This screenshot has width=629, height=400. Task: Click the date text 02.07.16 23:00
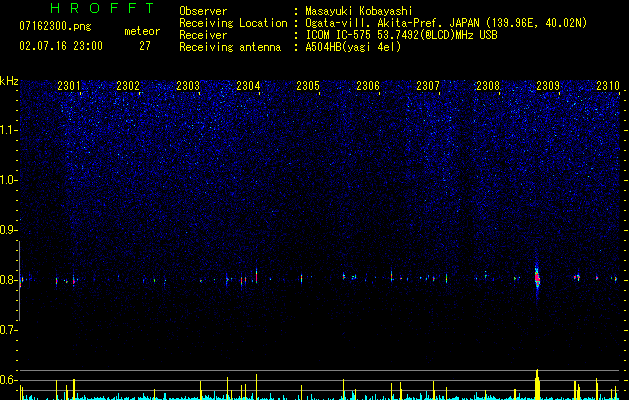(61, 46)
